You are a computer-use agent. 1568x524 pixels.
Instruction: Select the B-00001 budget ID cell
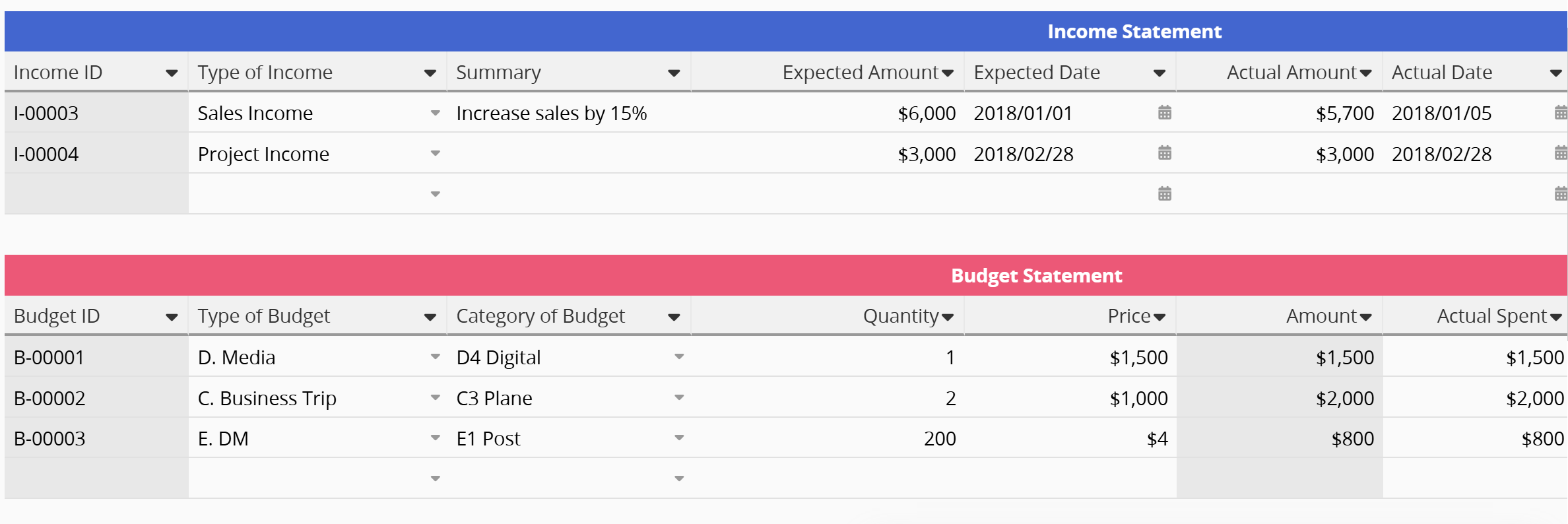click(96, 357)
